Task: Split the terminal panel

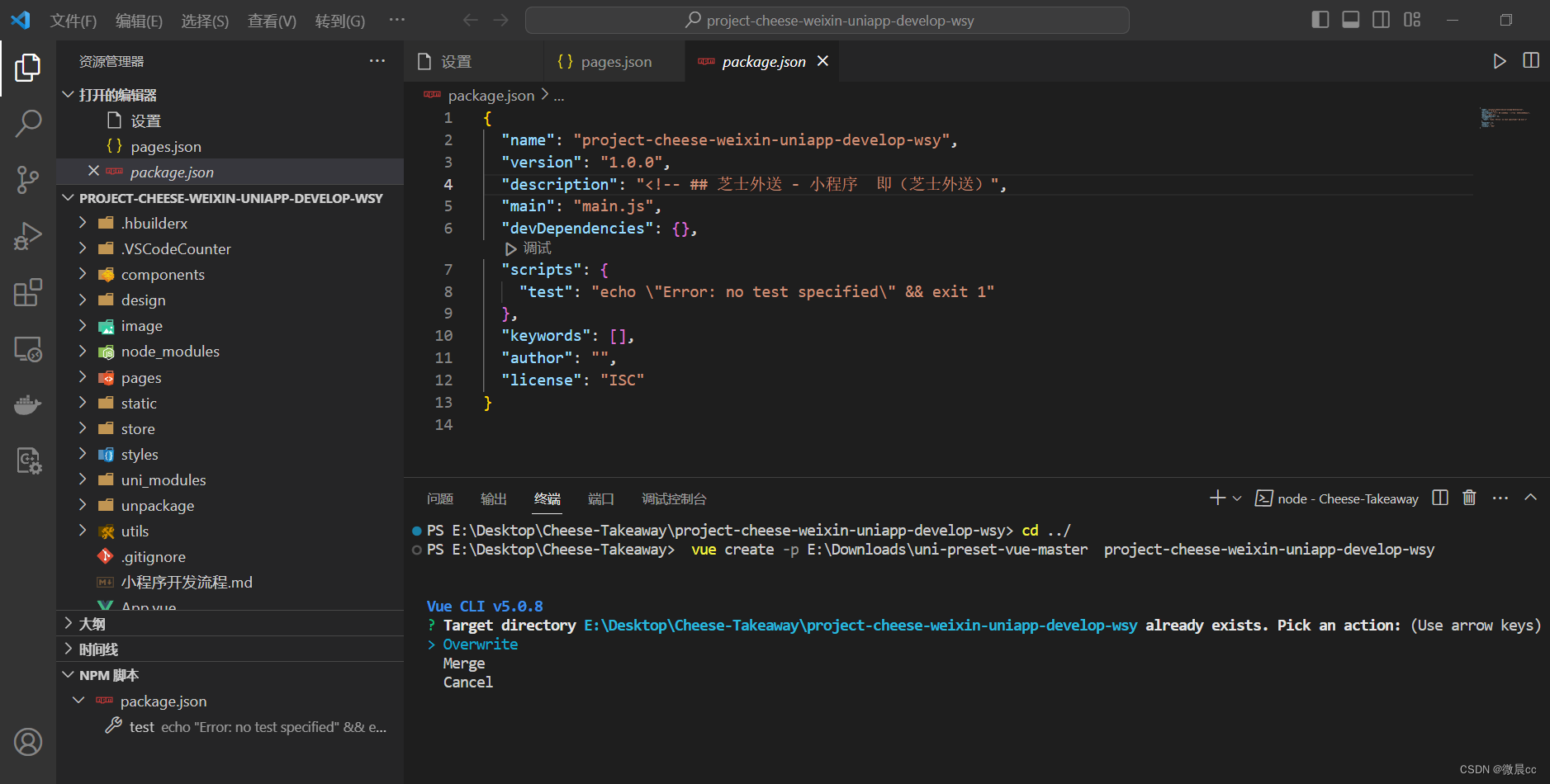Action: [1440, 498]
